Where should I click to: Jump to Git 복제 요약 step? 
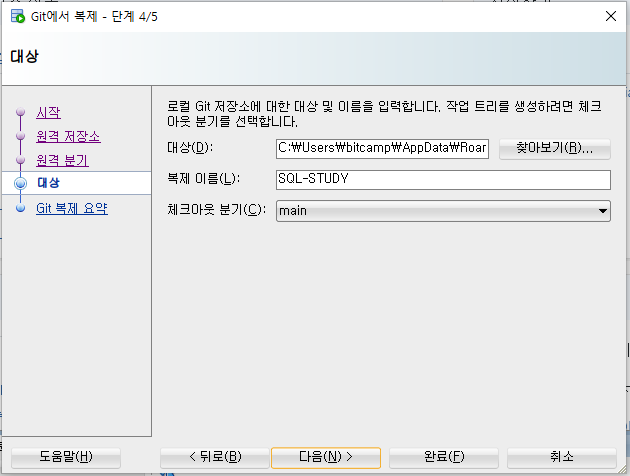[72, 208]
